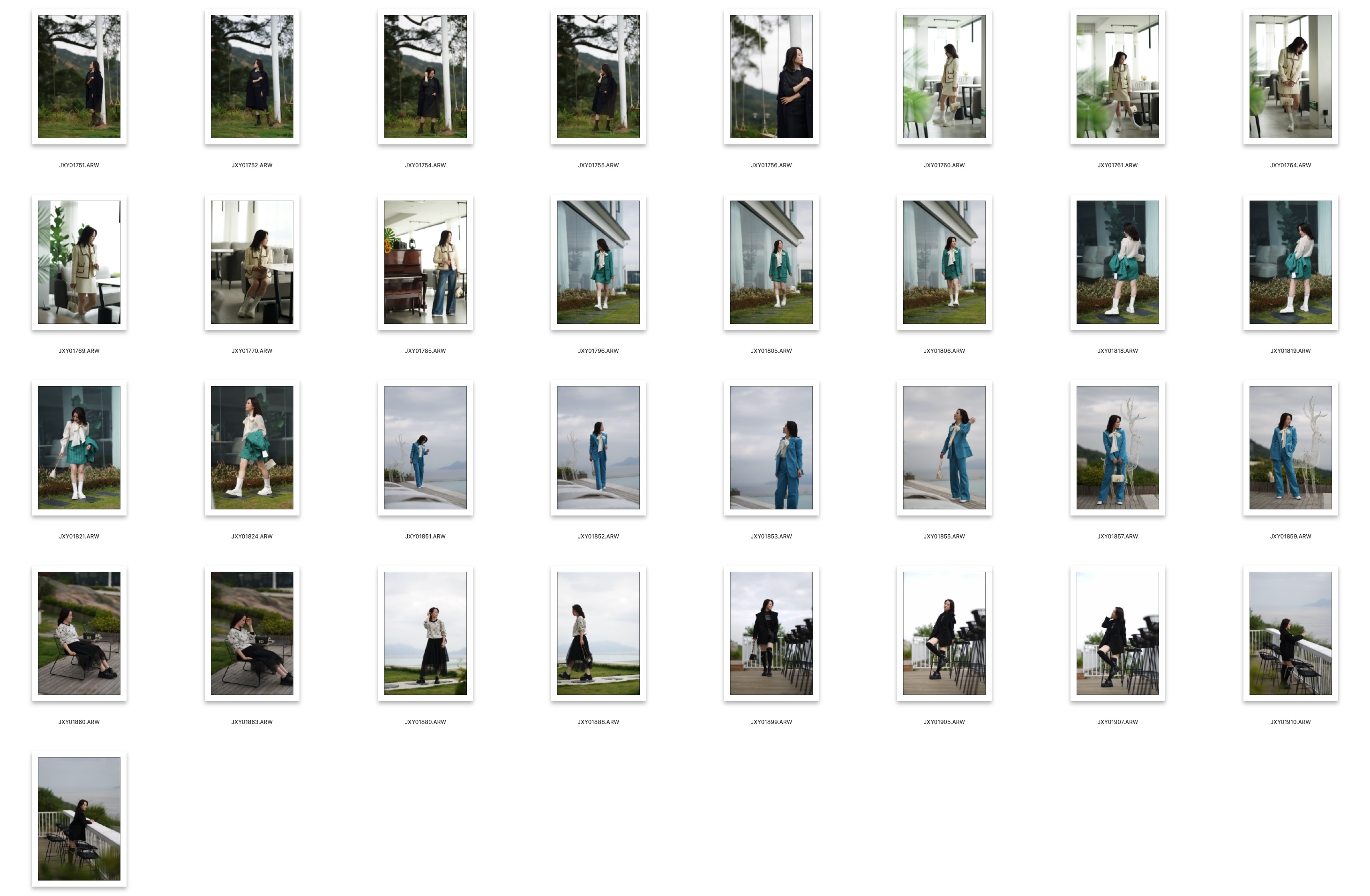Screen dimensions: 1370x896
Task: Select thumbnail JXY01860.ARW seated on chair
Action: (x=79, y=633)
